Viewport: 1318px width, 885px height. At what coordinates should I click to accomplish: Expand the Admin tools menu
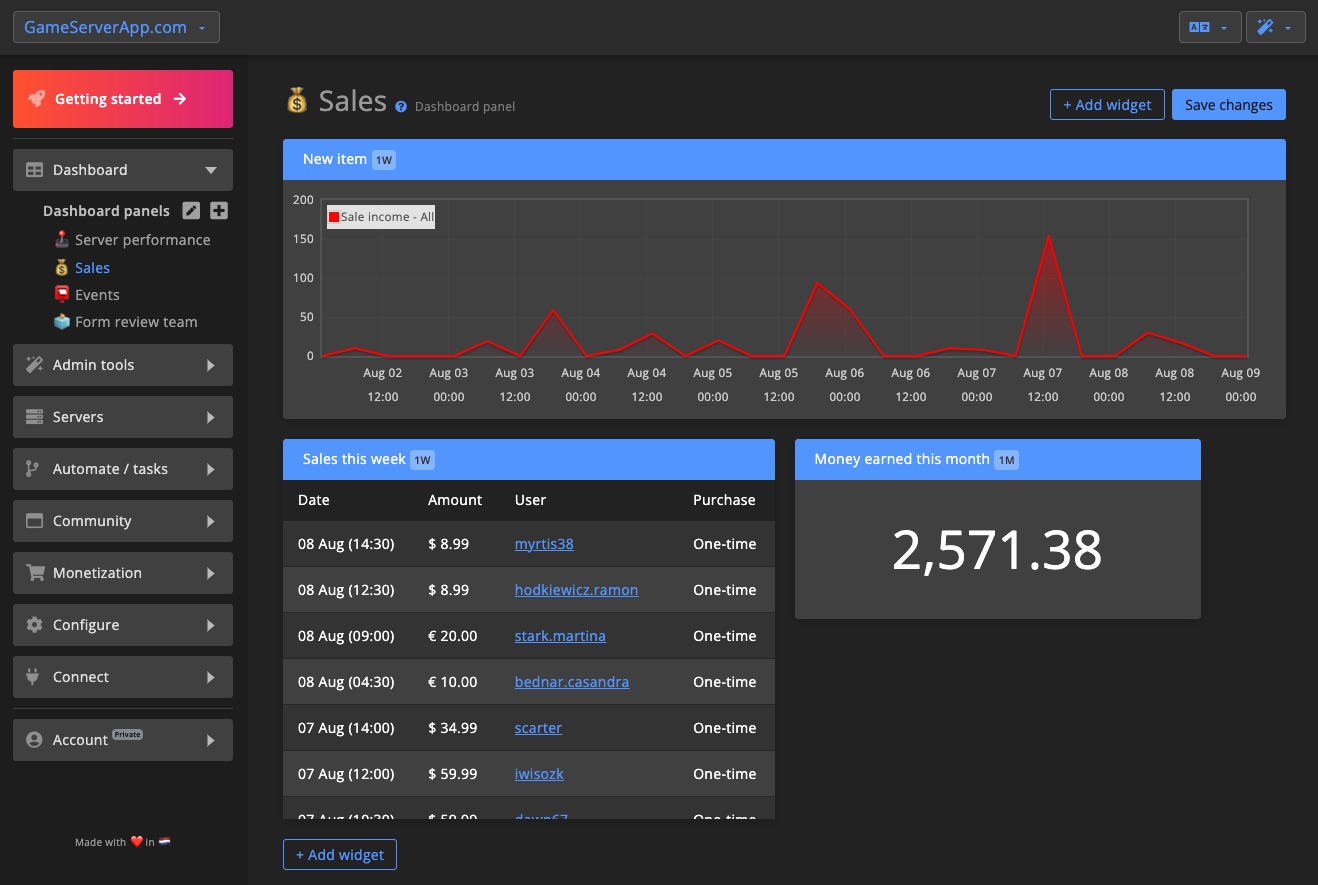[x=123, y=365]
